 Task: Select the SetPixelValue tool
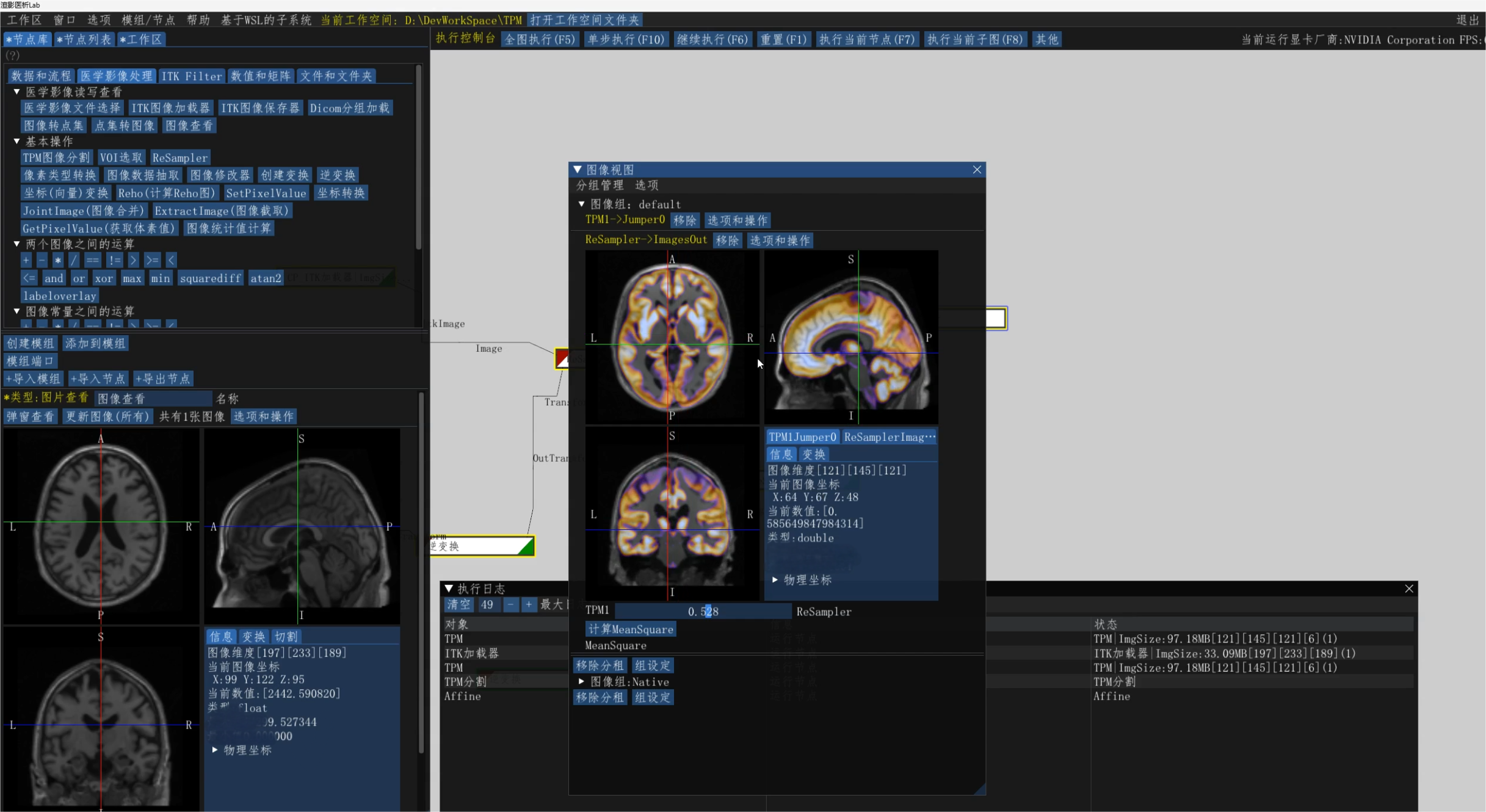tap(266, 192)
